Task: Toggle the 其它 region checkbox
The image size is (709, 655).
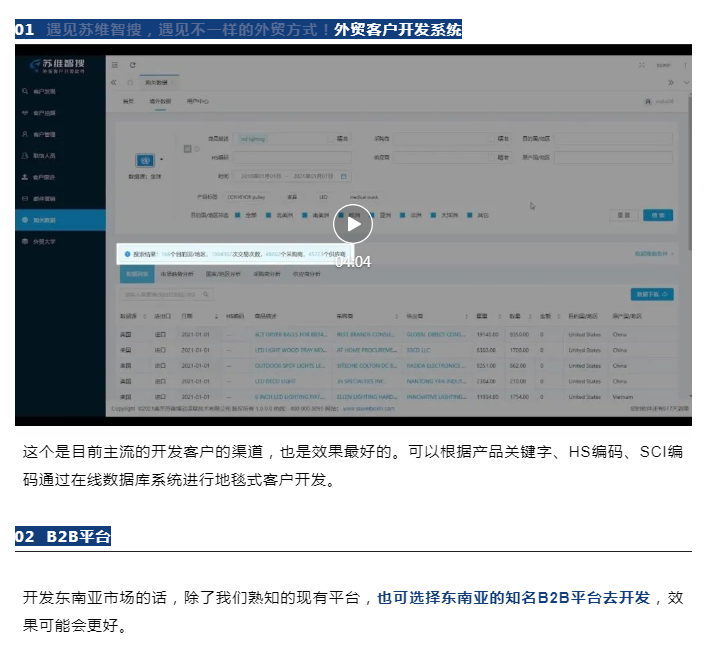Action: pos(470,215)
